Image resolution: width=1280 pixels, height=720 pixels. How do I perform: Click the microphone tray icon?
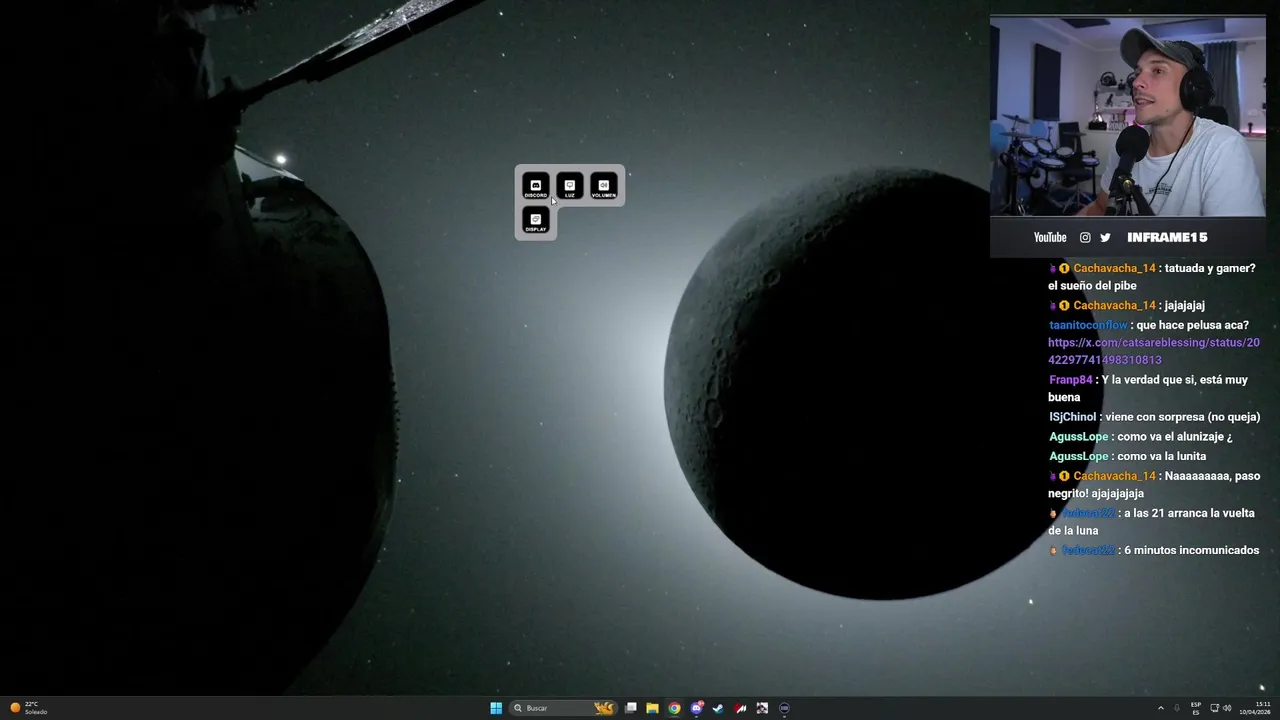(x=1177, y=708)
